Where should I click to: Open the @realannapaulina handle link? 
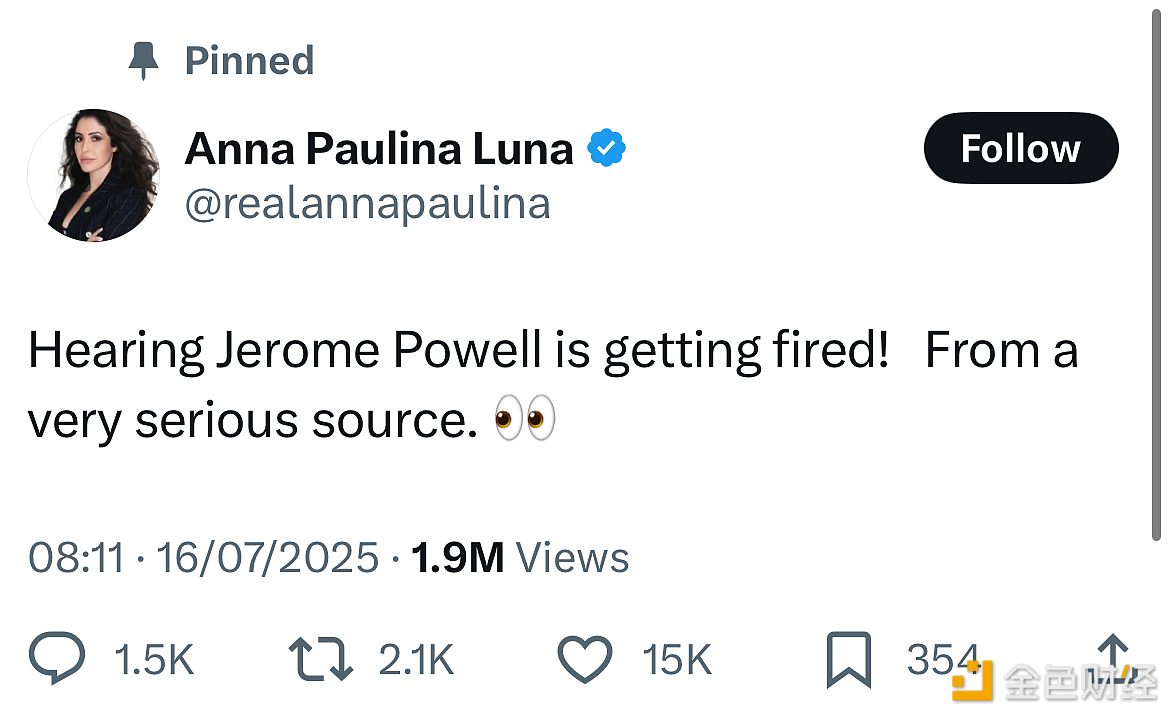click(367, 204)
